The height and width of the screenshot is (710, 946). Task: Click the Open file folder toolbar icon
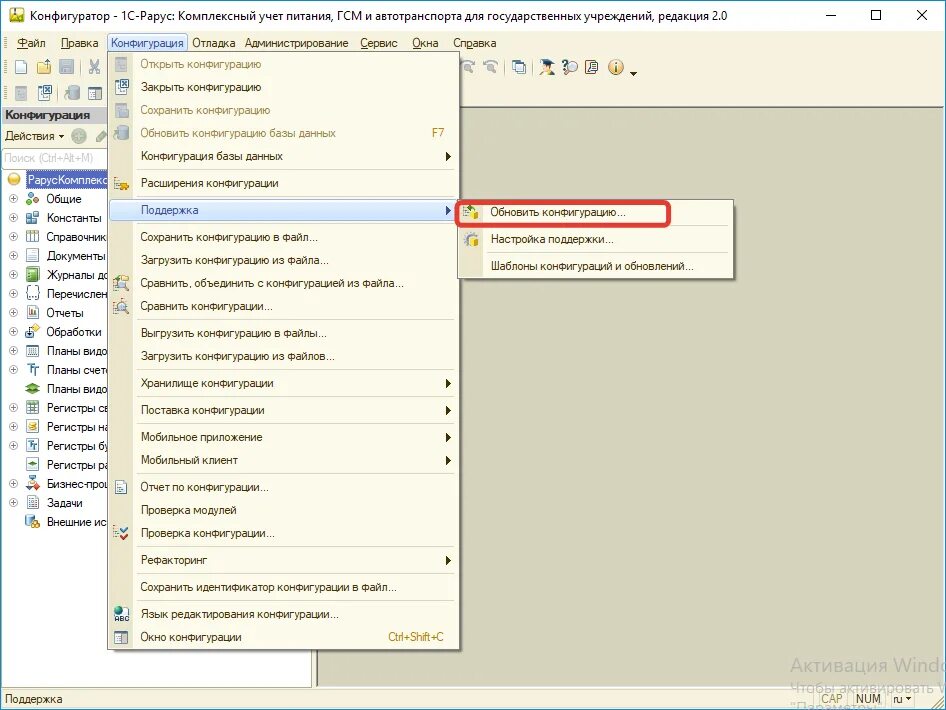point(44,67)
